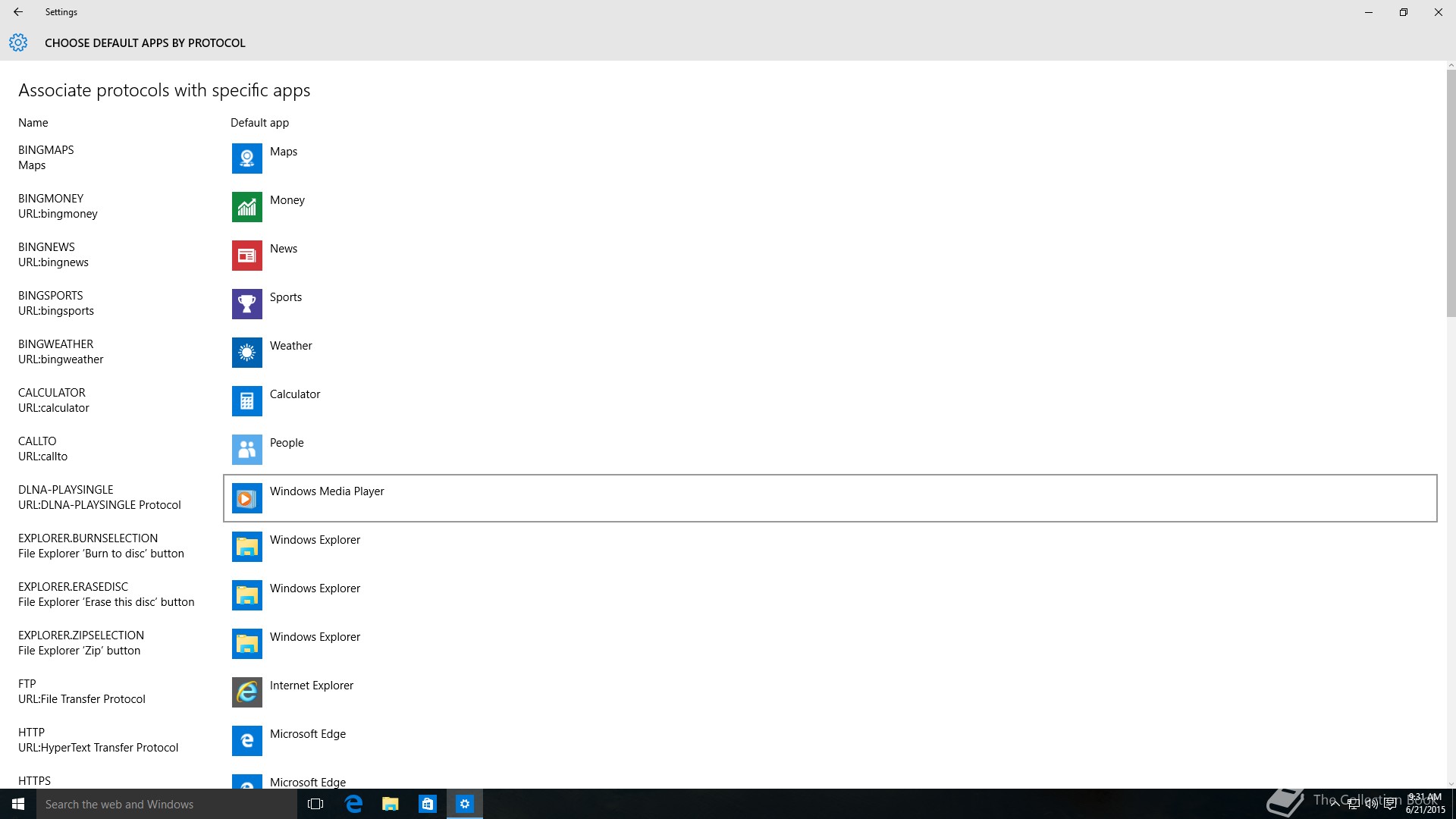This screenshot has height=819, width=1456.
Task: Click Internet Explorer default app label
Action: [312, 686]
